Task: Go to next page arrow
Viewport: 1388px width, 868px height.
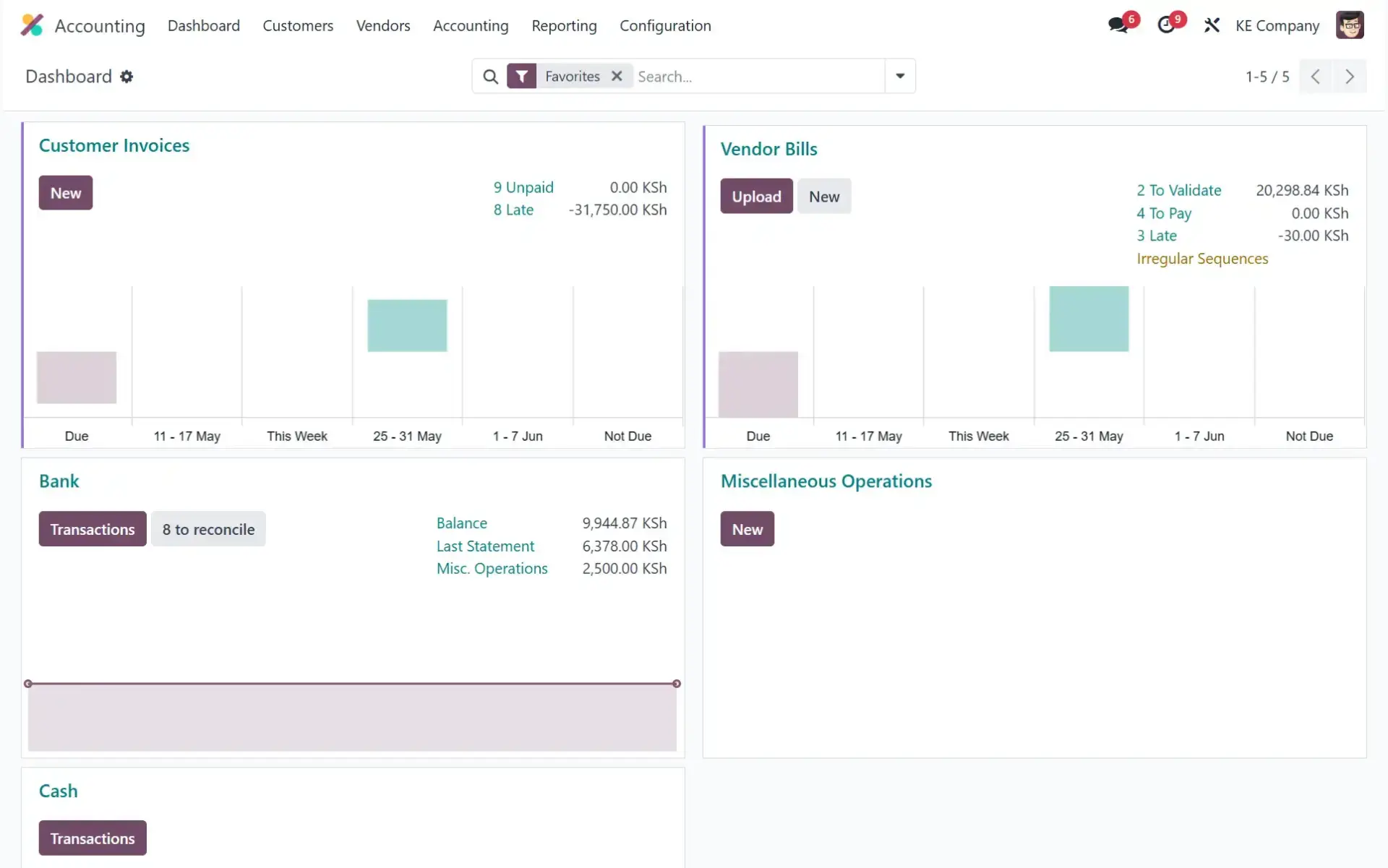Action: [x=1349, y=77]
